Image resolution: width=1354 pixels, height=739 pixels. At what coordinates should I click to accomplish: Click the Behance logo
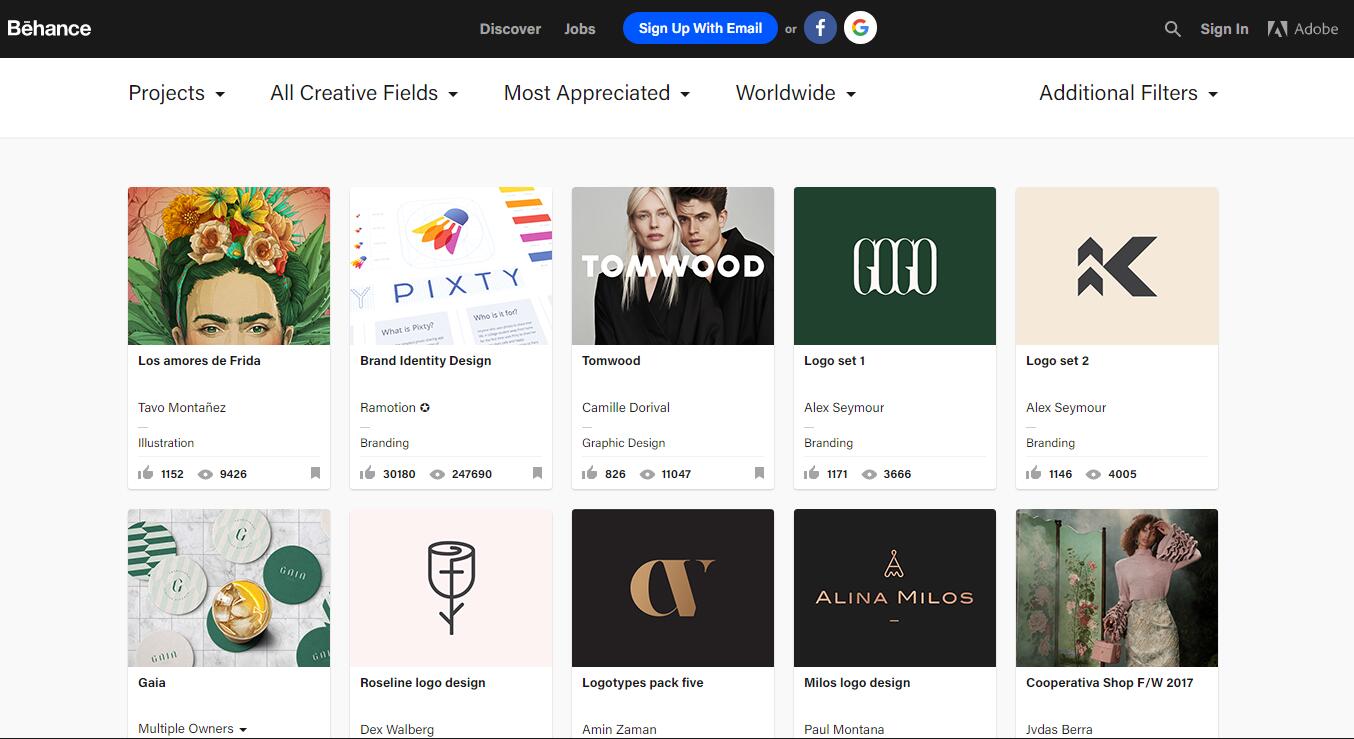pos(49,28)
